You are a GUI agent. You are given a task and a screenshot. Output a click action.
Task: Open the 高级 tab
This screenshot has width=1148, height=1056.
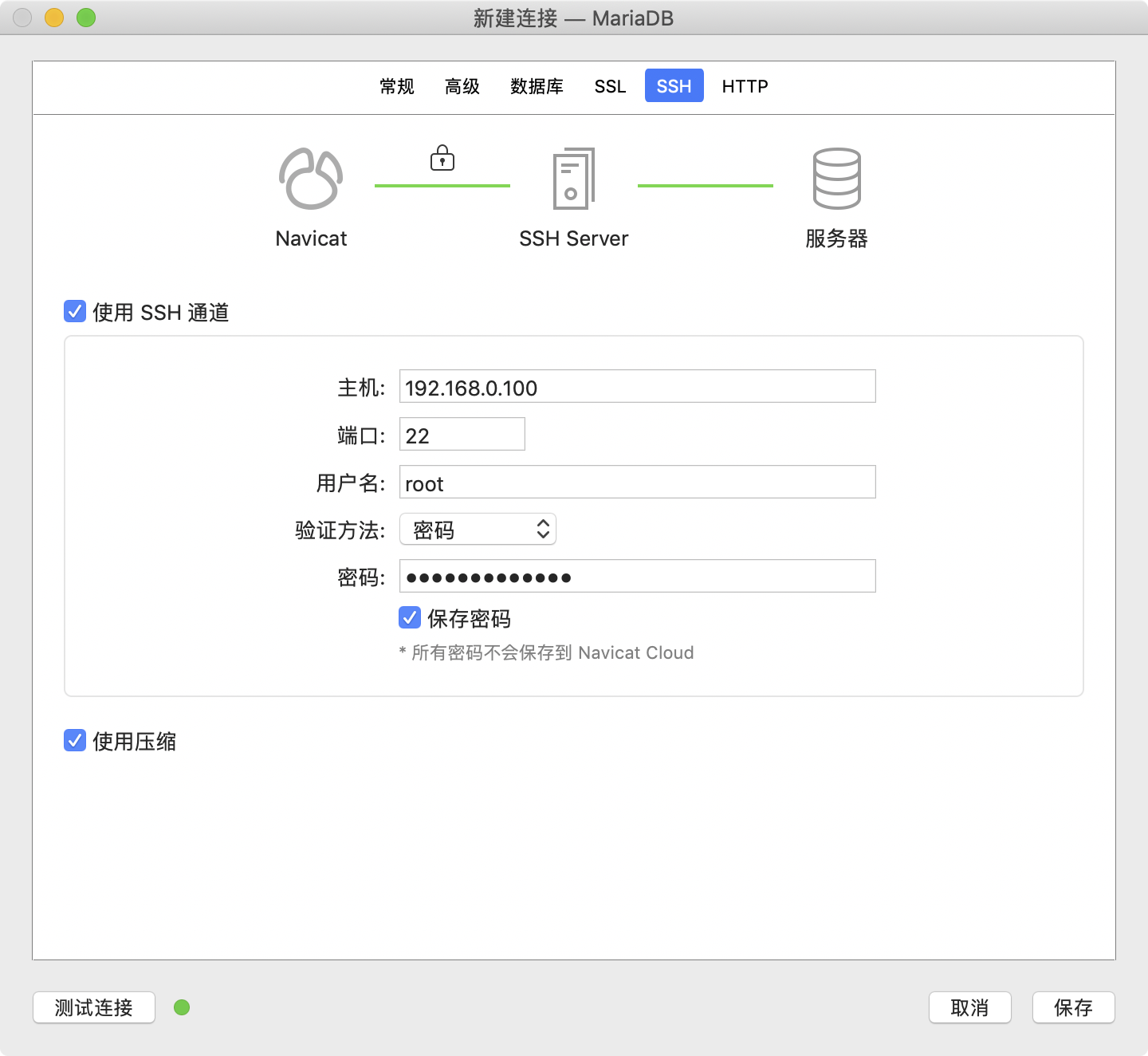pos(462,86)
